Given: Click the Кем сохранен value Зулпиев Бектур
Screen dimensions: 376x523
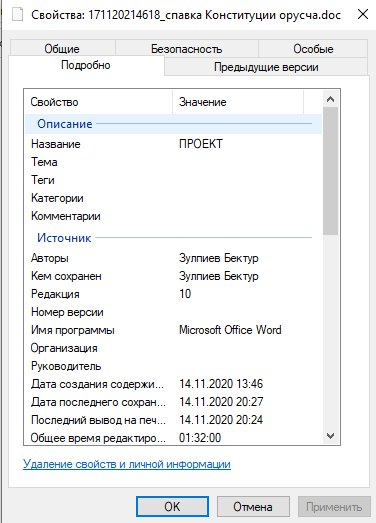Looking at the screenshot, I should [x=219, y=276].
